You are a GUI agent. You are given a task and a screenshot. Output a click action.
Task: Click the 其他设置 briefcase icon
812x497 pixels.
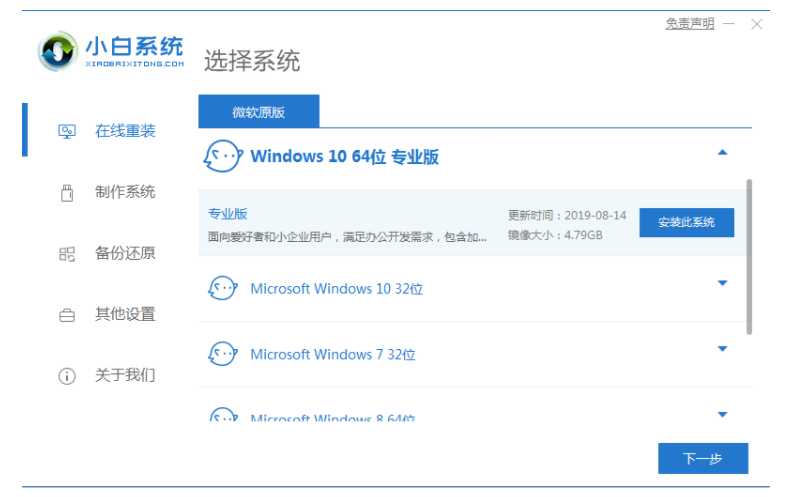click(x=67, y=315)
